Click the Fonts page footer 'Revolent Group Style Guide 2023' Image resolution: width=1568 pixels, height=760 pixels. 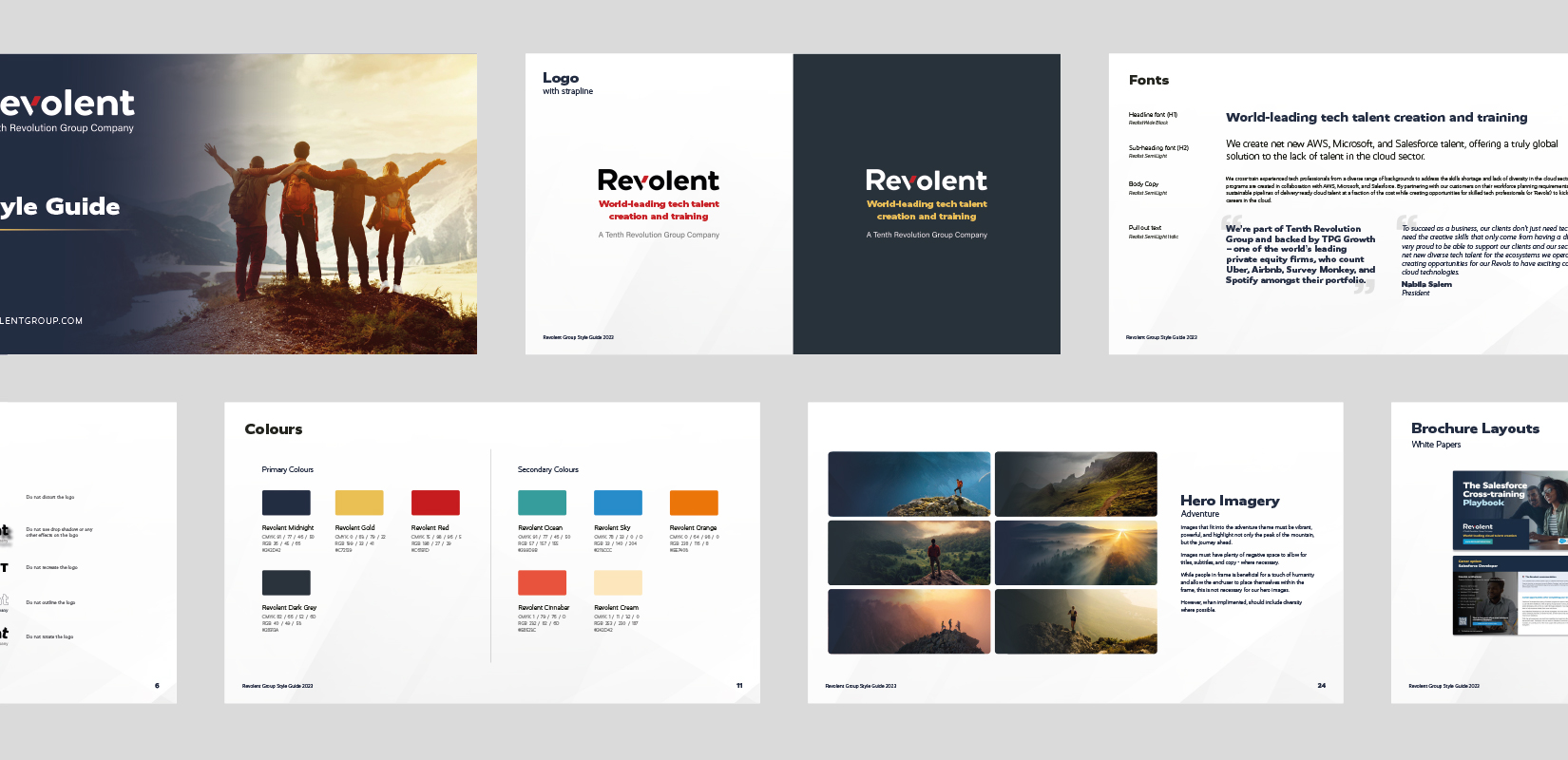1161,337
